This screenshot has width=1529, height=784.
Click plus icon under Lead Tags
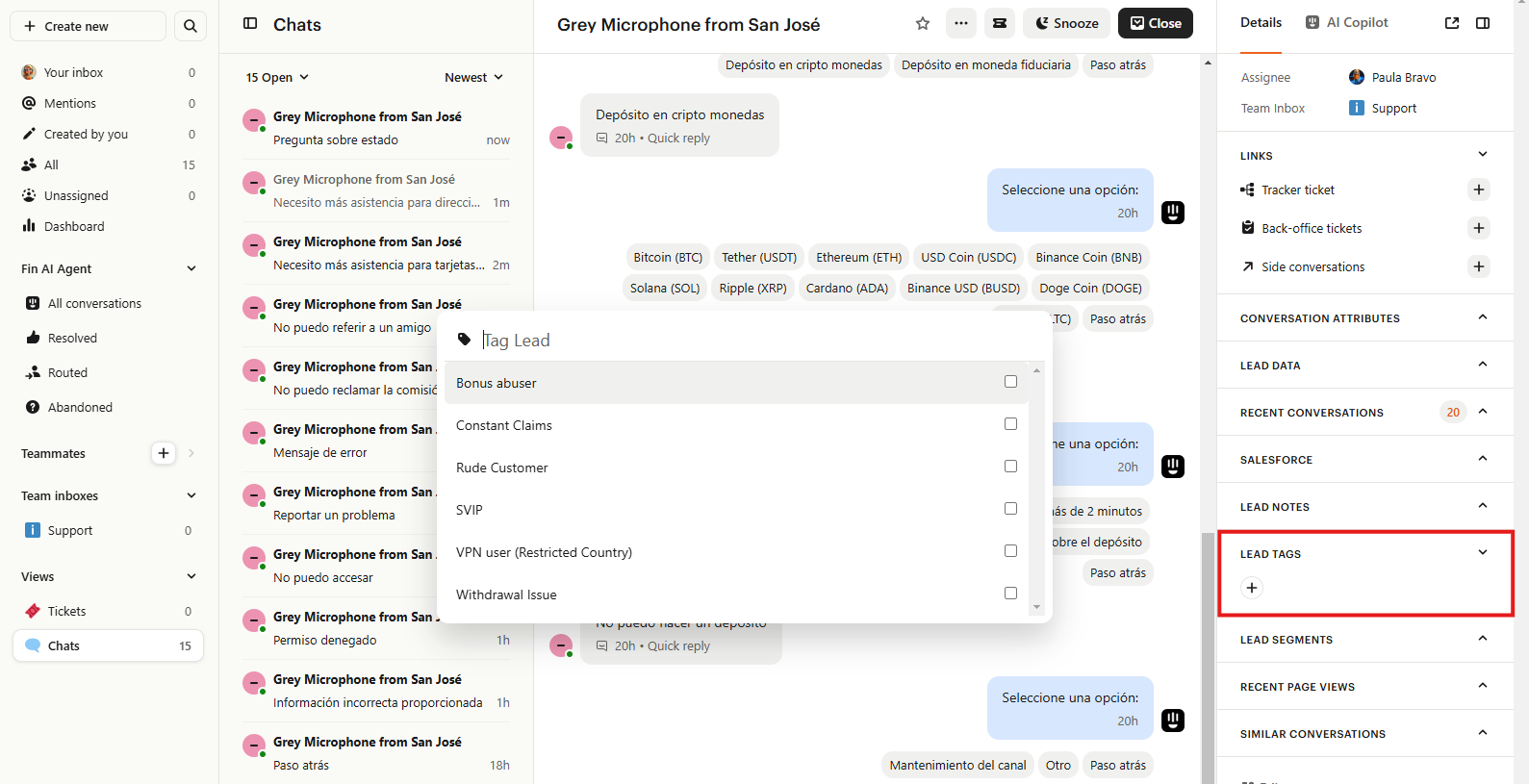point(1252,588)
